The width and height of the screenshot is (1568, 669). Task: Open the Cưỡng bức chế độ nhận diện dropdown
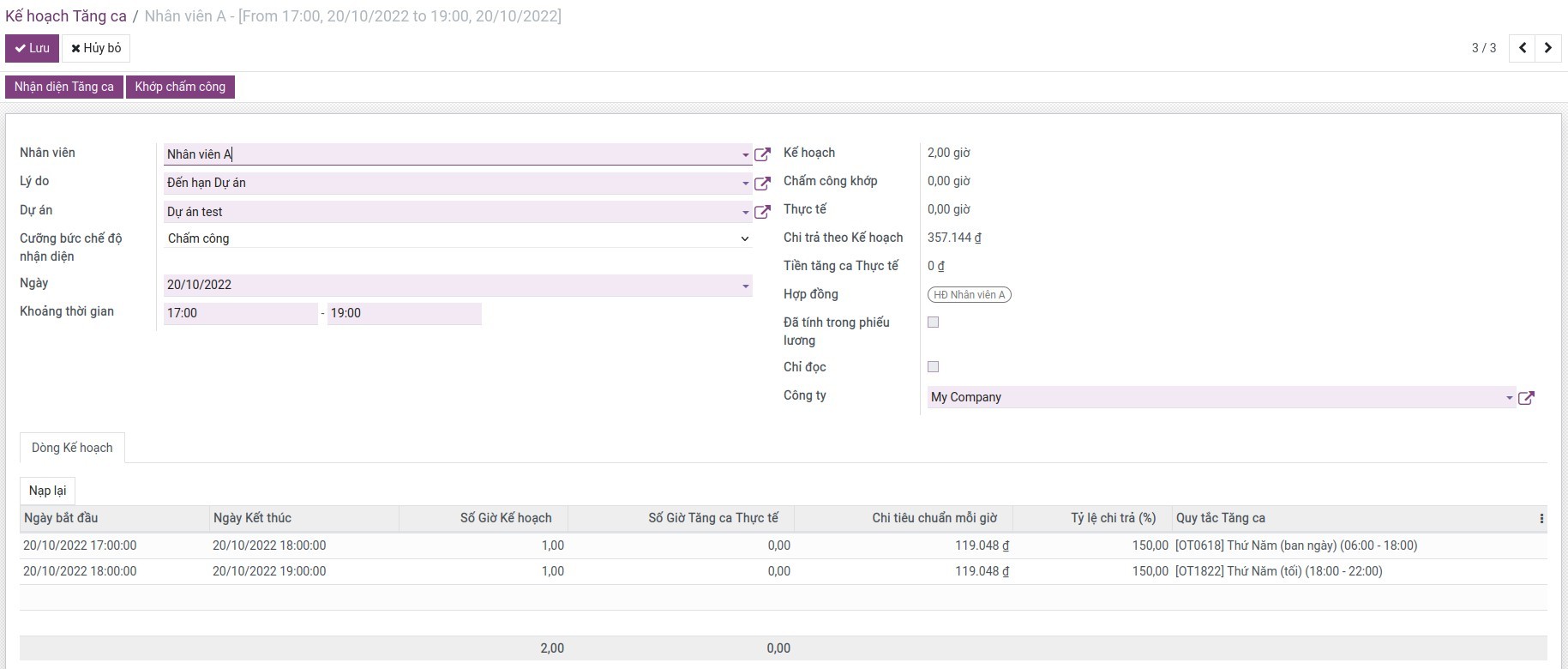click(x=744, y=238)
